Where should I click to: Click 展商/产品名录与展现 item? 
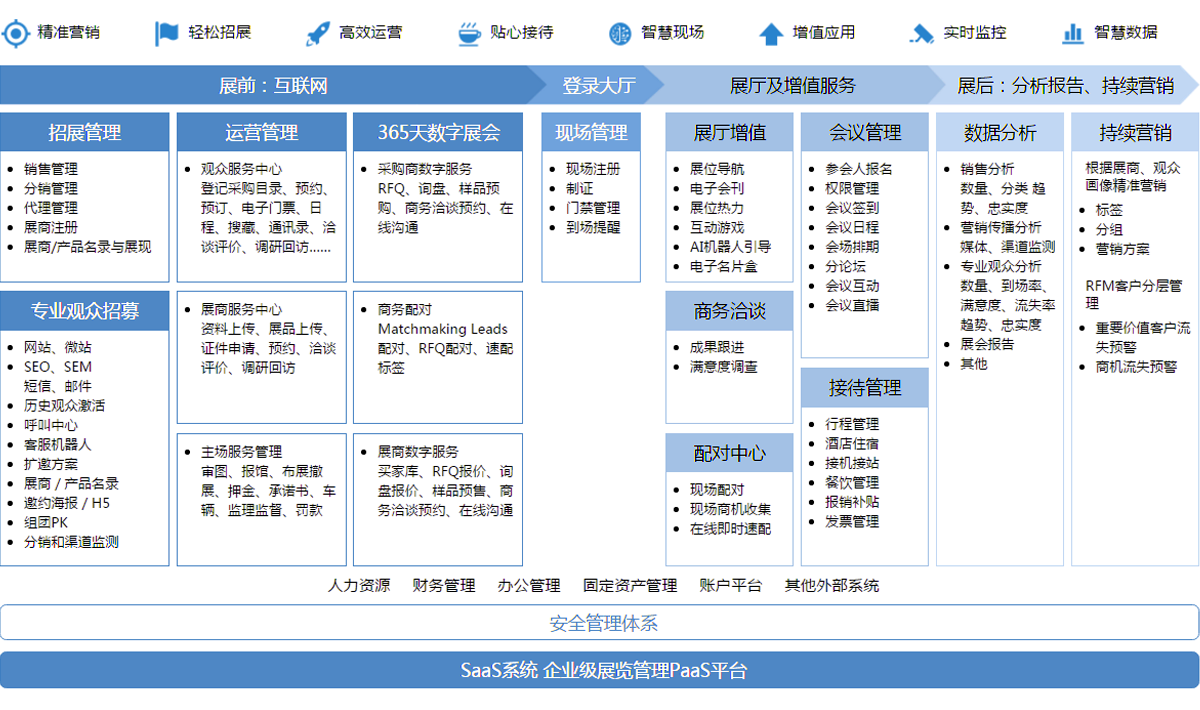point(87,246)
